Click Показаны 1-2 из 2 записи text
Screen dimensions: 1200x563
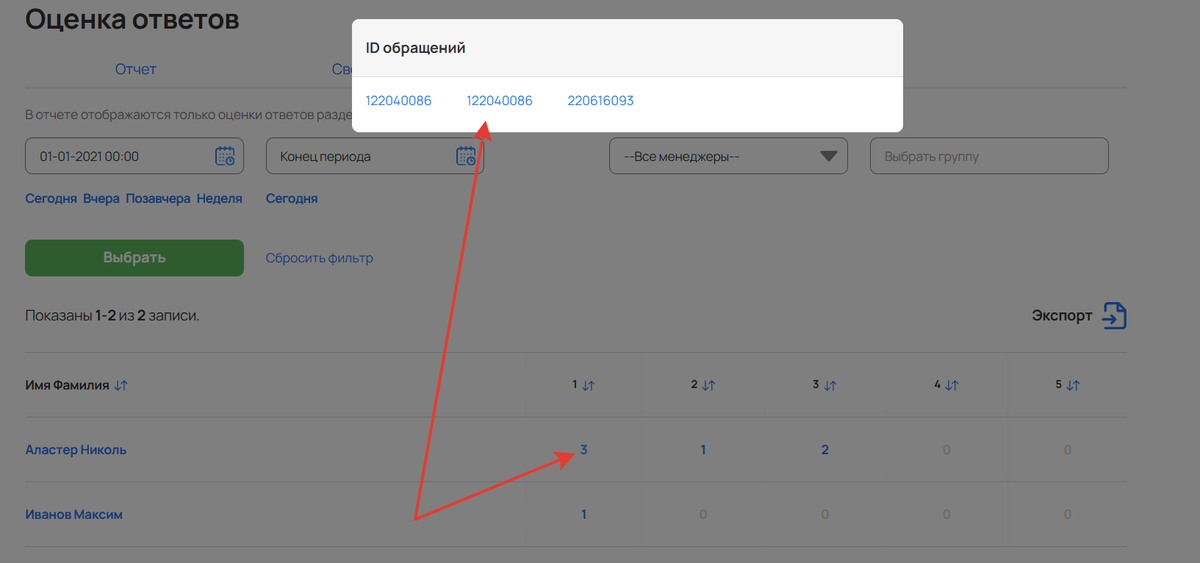click(112, 316)
